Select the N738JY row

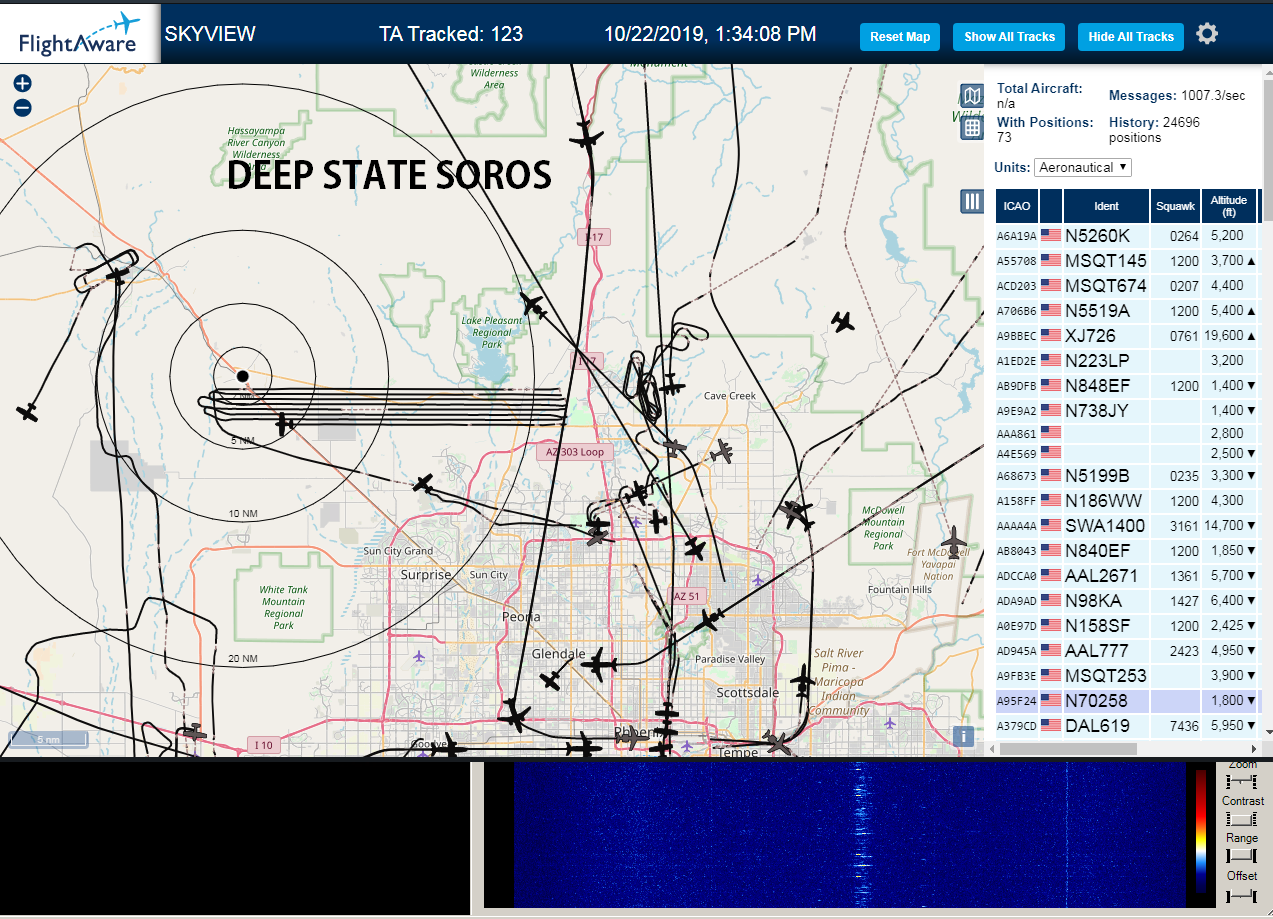(x=1127, y=410)
